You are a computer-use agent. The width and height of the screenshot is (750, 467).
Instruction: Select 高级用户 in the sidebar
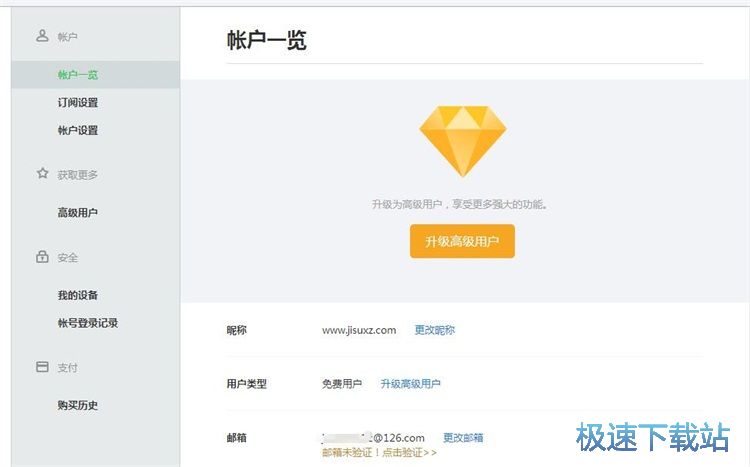(78, 212)
